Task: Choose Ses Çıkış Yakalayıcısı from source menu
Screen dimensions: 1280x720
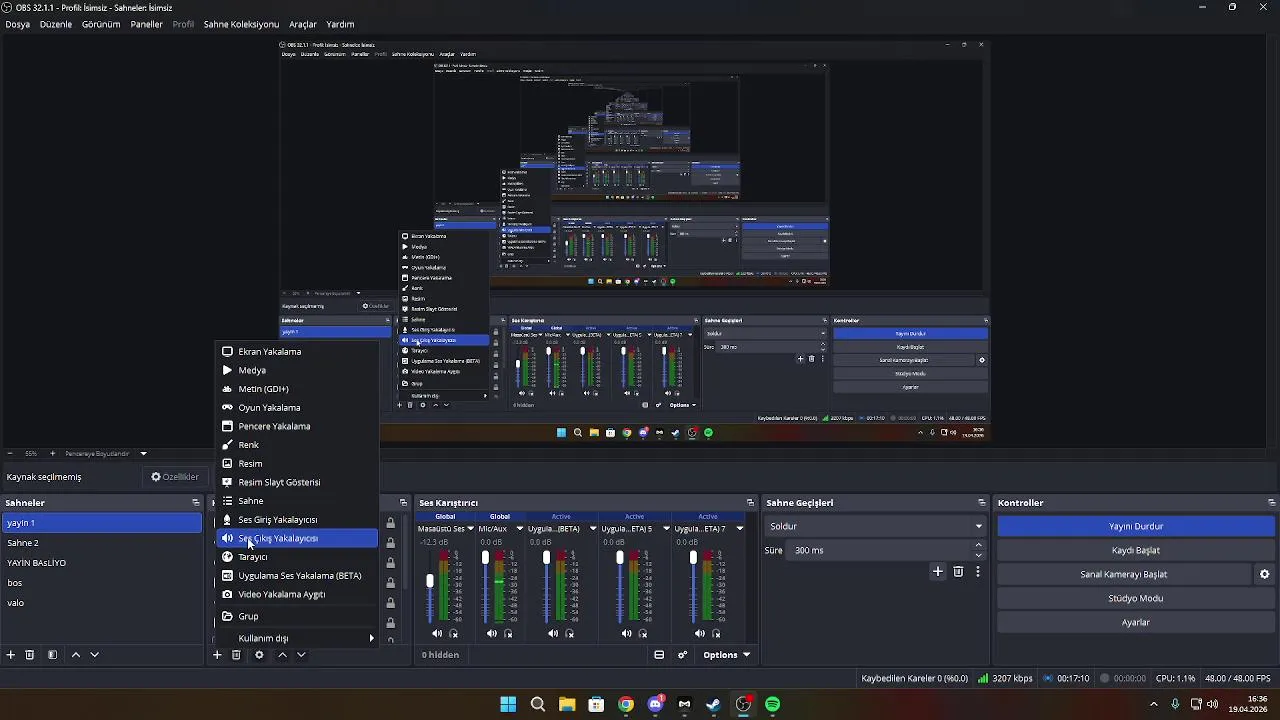Action: tap(298, 538)
